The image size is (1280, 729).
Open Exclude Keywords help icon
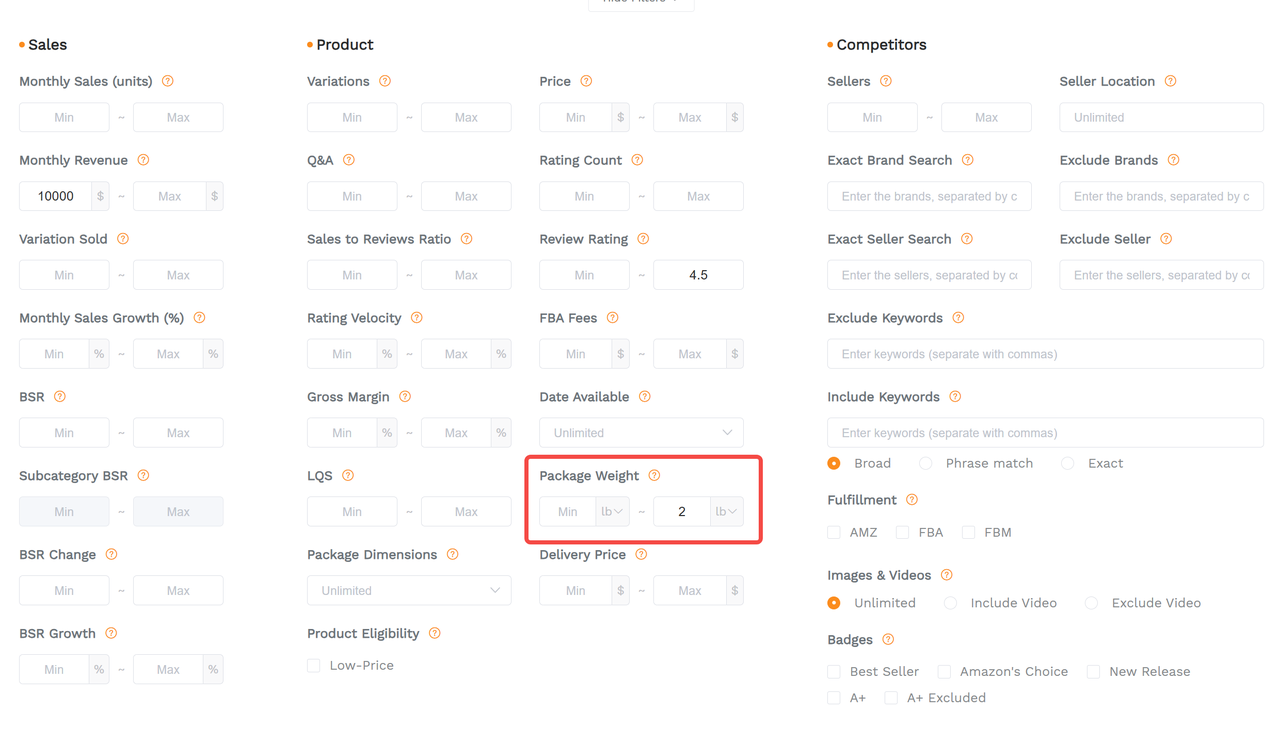coord(958,318)
